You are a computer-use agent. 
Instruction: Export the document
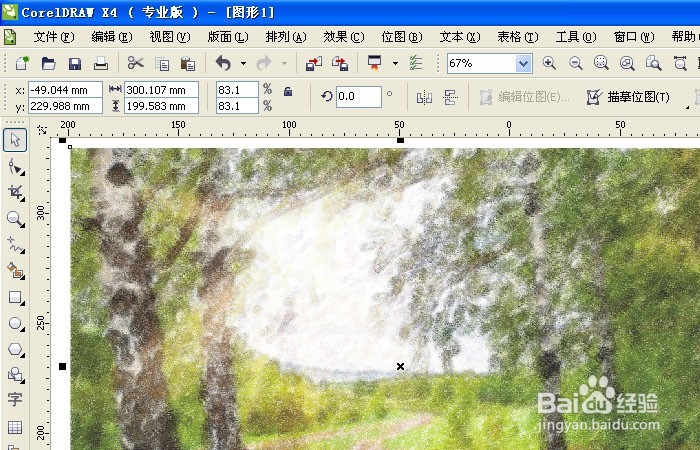click(x=340, y=63)
